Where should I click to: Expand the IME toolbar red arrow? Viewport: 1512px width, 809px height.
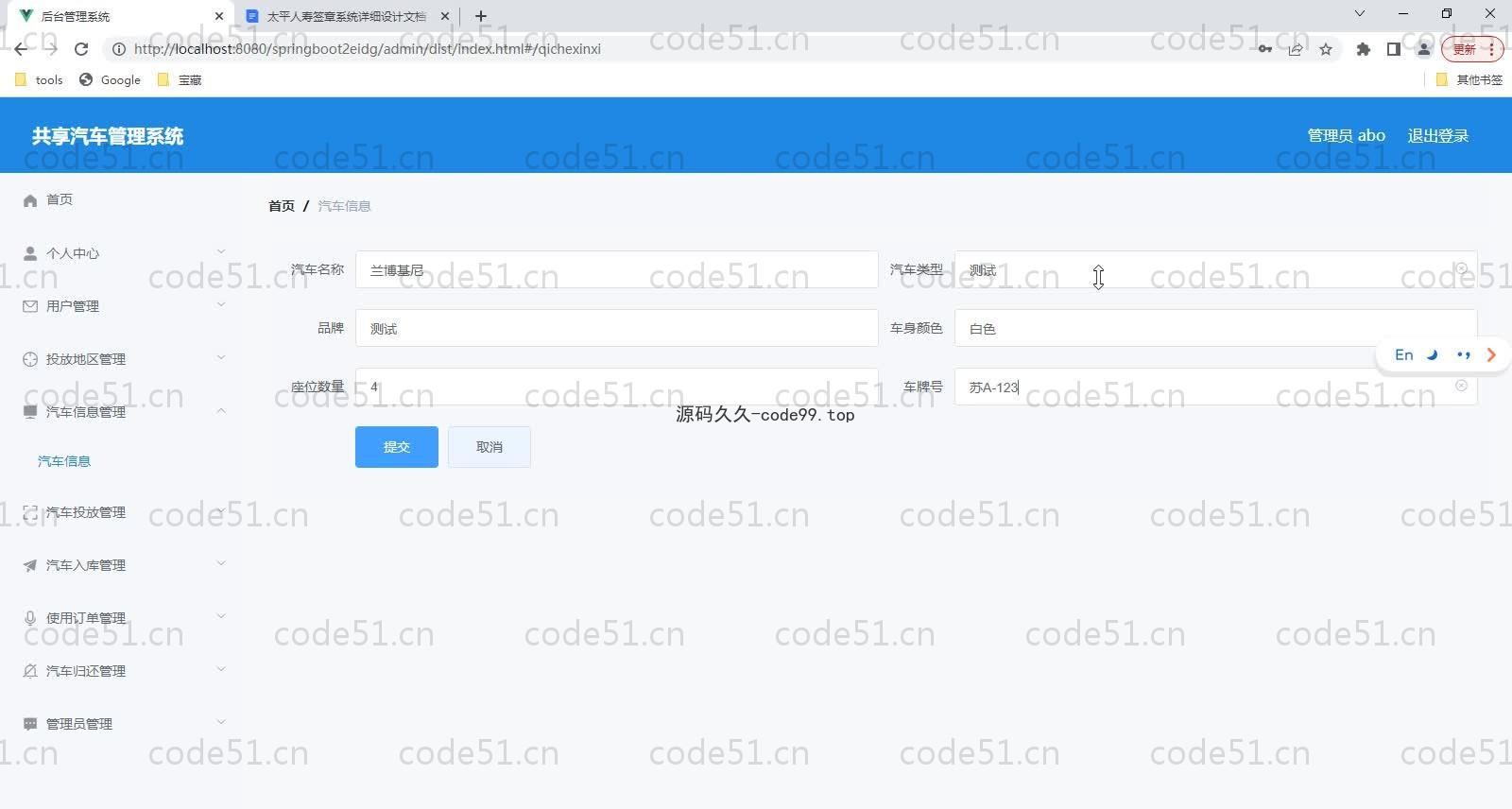click(1491, 355)
